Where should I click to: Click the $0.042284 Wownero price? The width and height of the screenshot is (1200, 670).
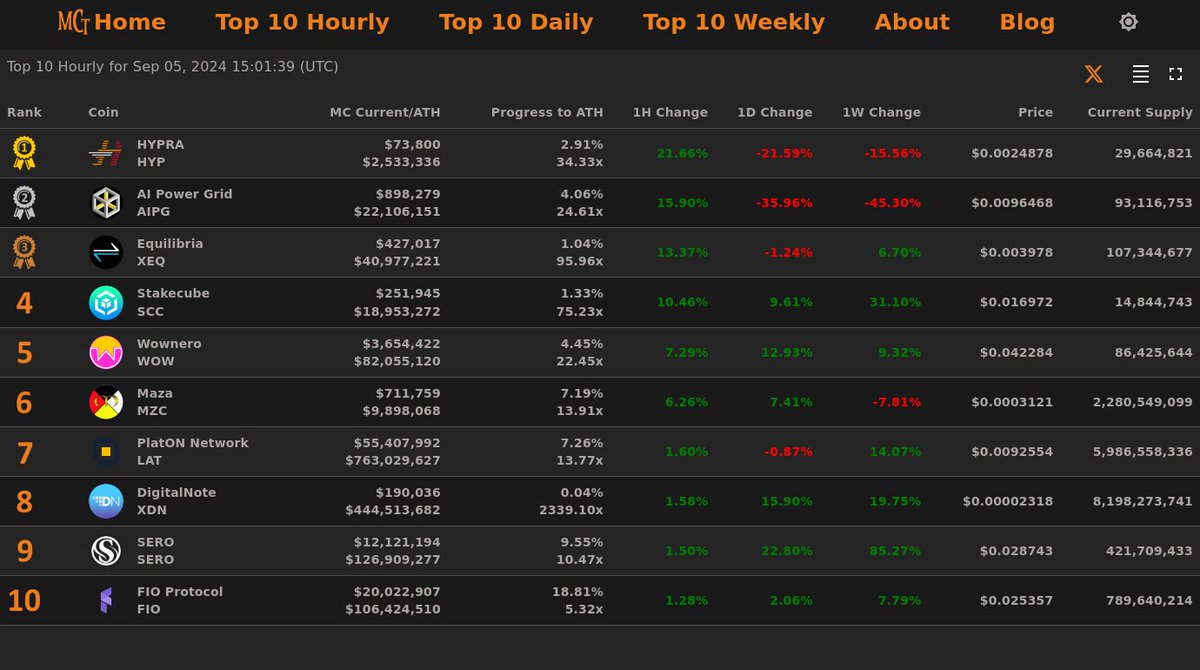[x=1016, y=352]
